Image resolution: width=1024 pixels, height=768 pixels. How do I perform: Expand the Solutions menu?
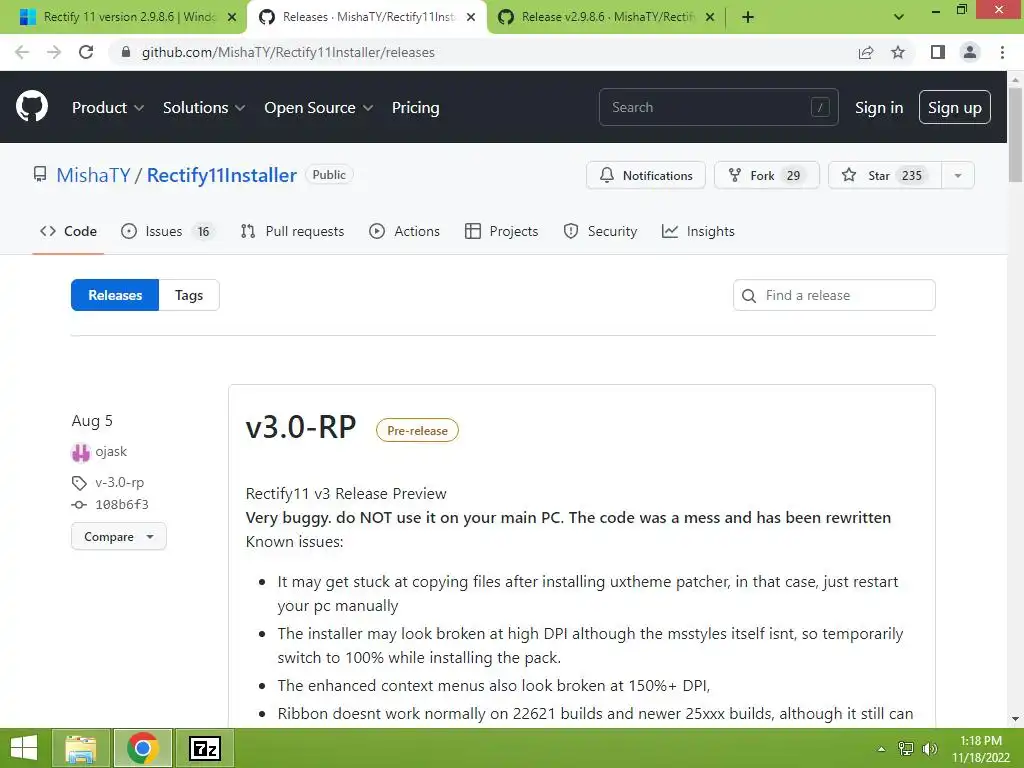tap(204, 108)
